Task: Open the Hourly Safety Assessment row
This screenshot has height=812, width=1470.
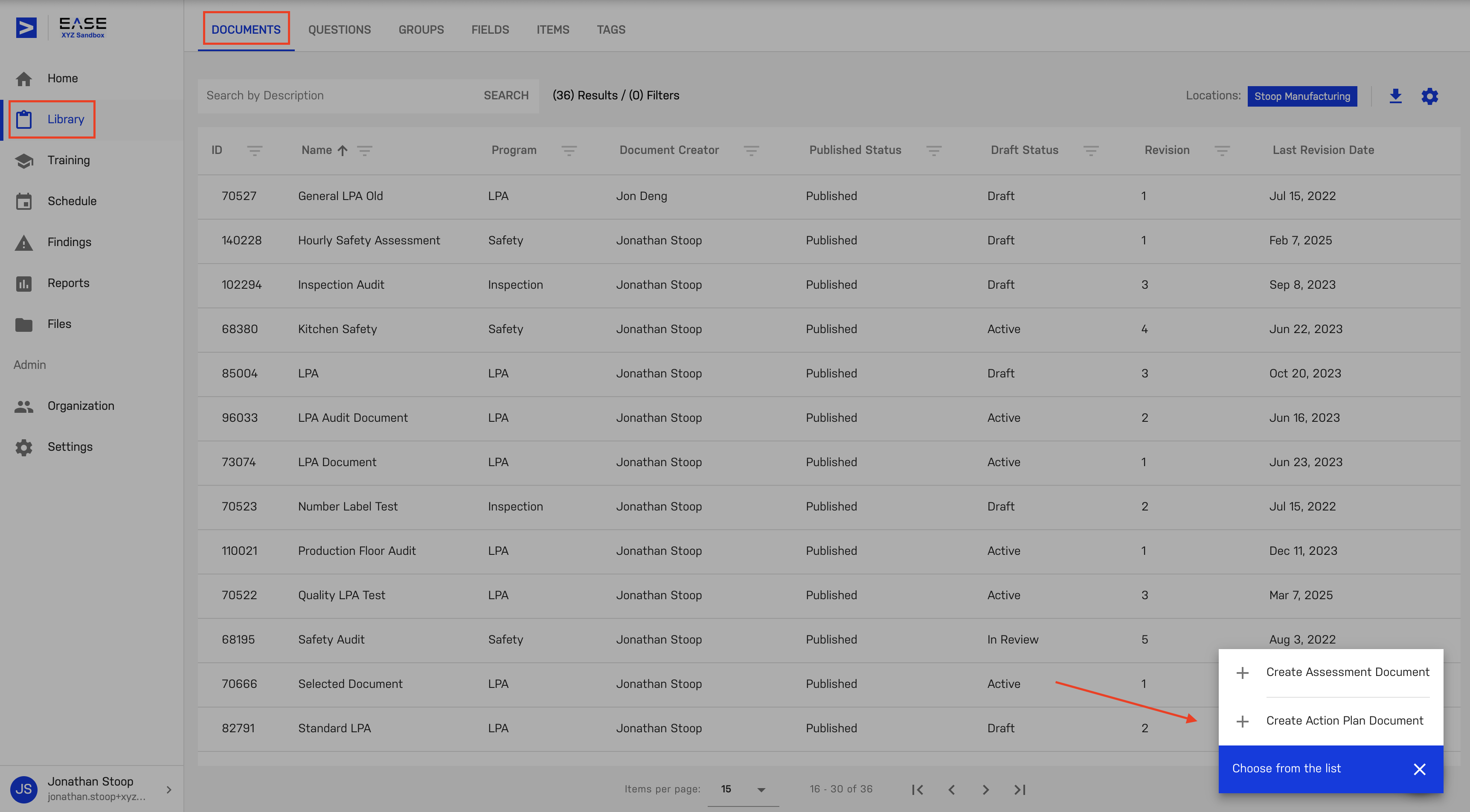Action: [x=828, y=241]
